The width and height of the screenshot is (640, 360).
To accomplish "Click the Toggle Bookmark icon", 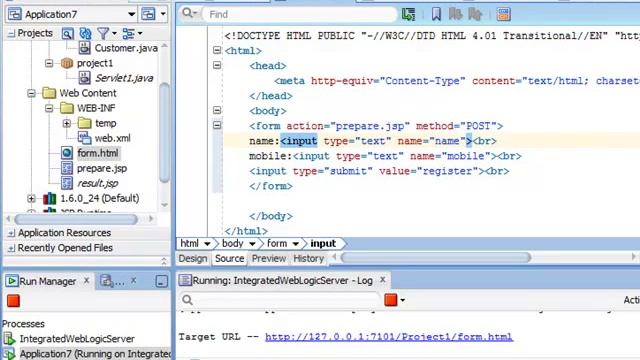I will 436,14.
